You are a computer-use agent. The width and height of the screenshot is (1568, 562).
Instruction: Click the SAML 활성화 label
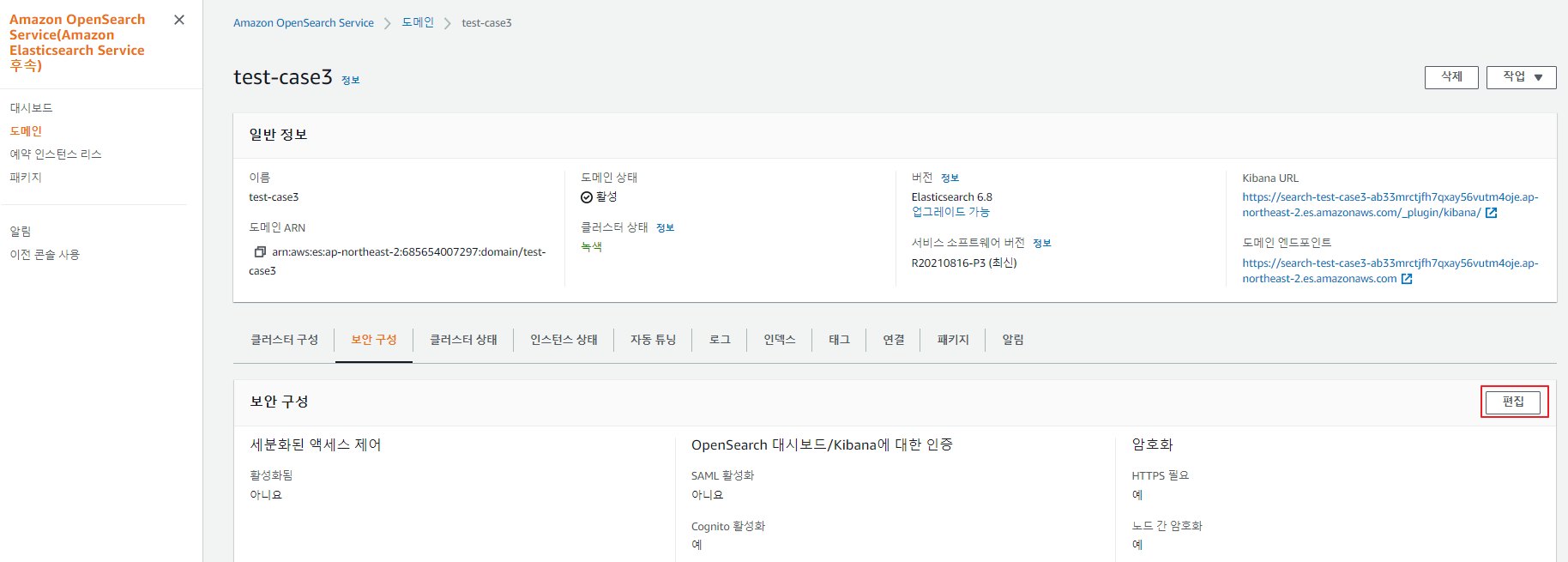click(722, 475)
